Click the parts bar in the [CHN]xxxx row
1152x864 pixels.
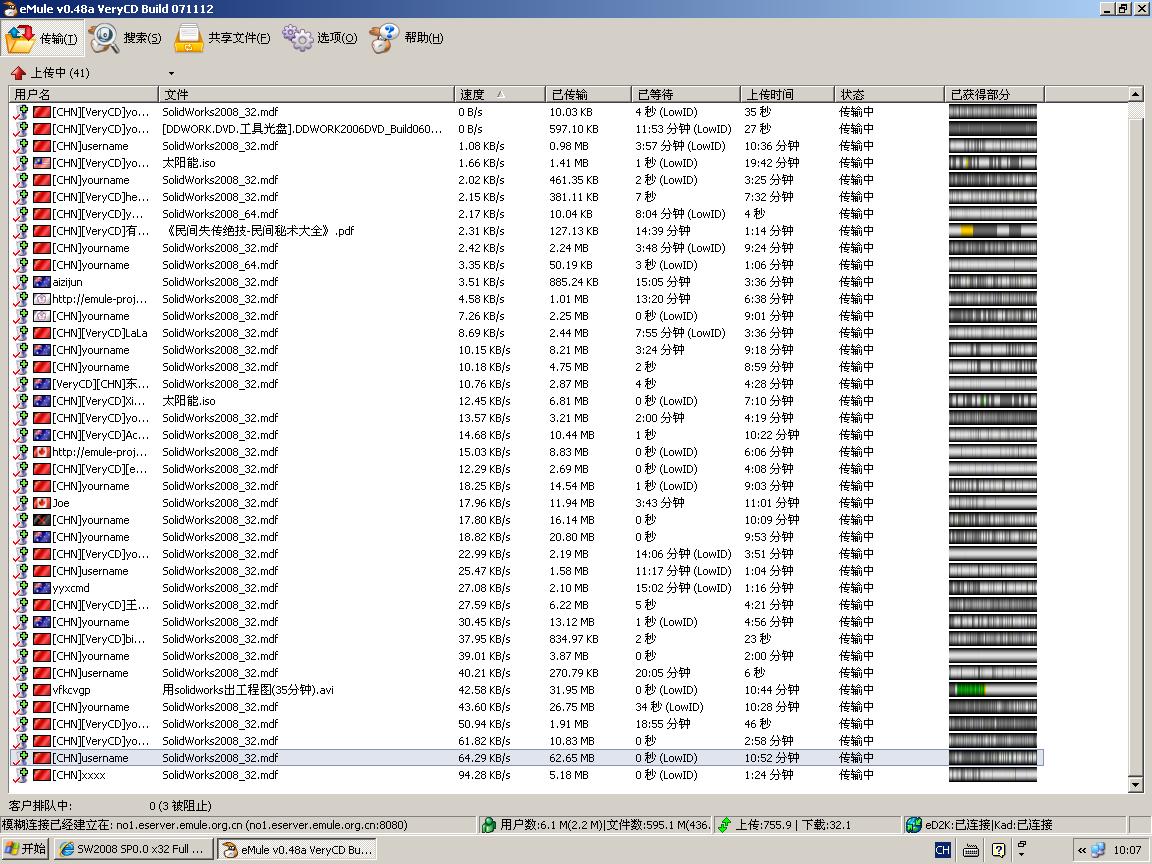click(993, 775)
